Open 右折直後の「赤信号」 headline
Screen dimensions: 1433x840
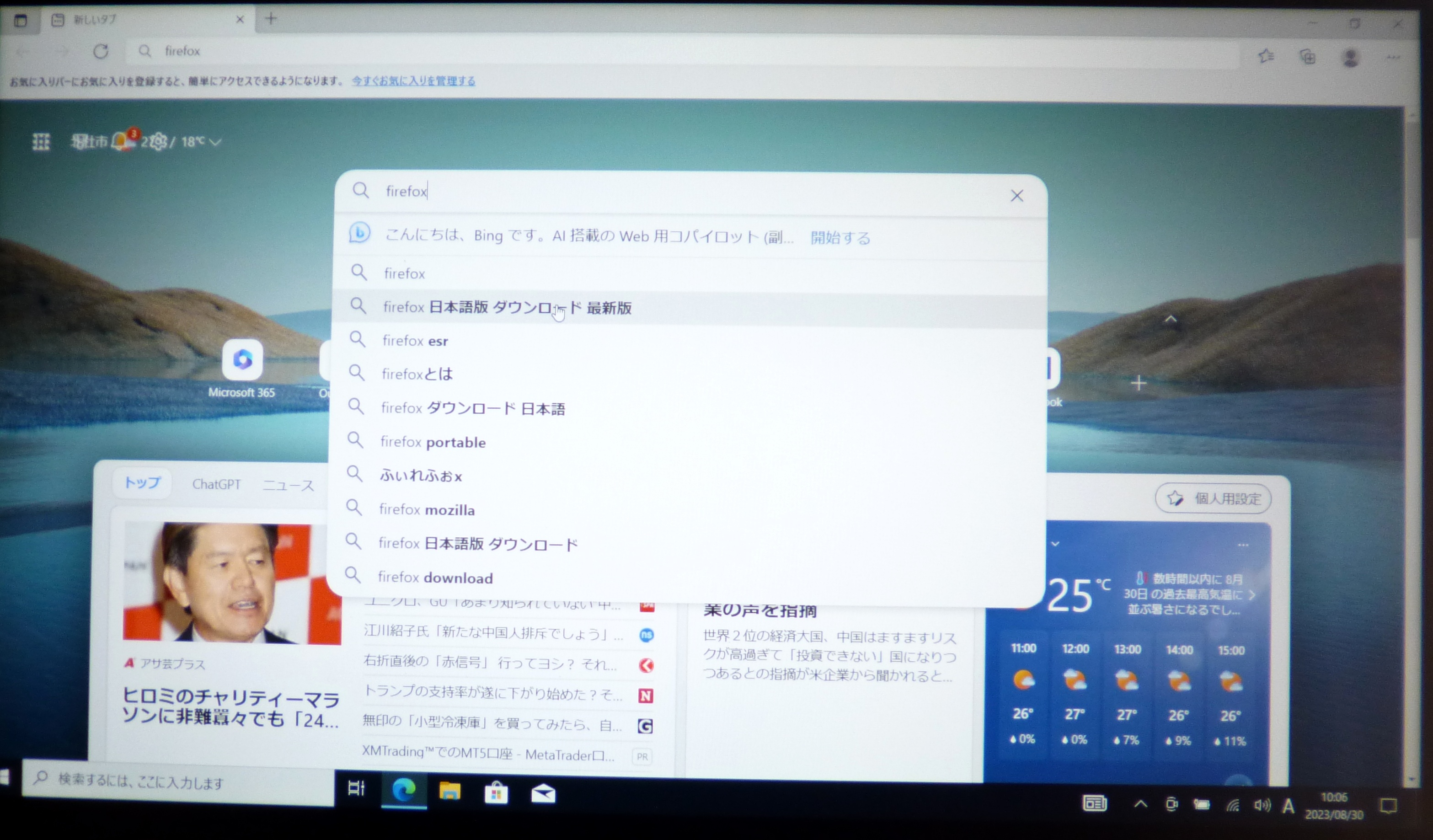pos(490,663)
